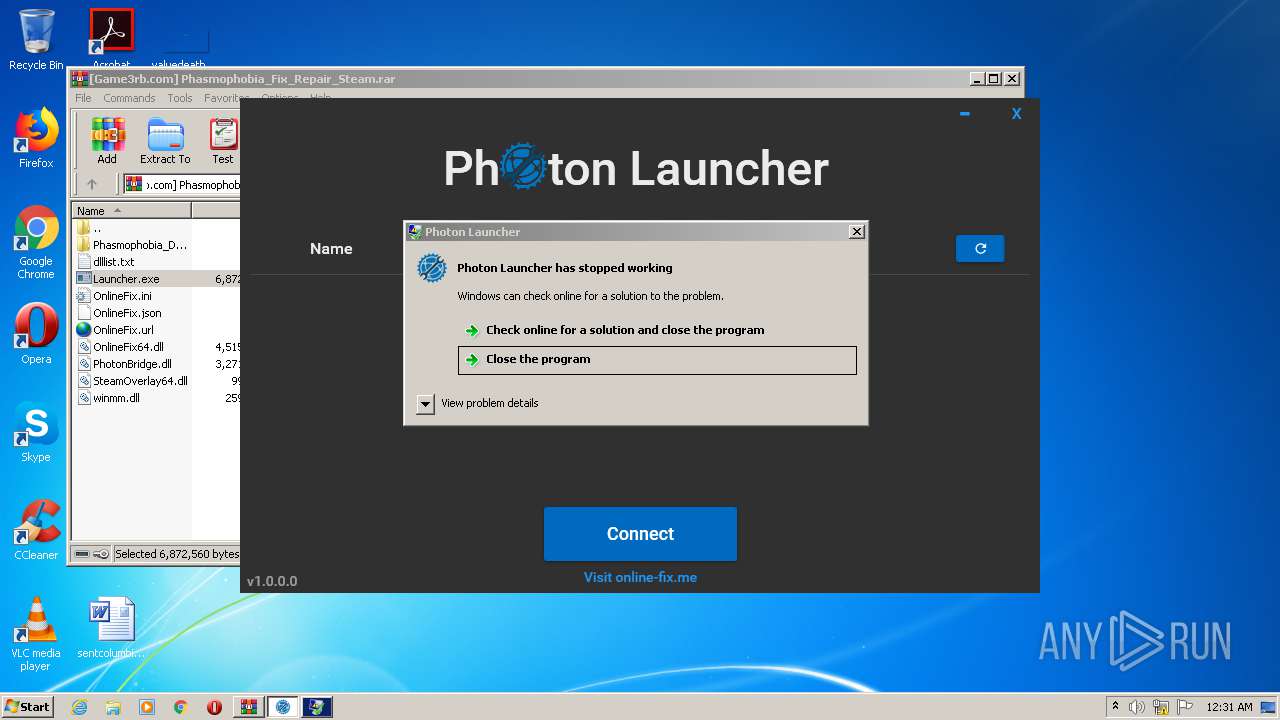Click the Add icon in WinRAR toolbar

point(107,141)
